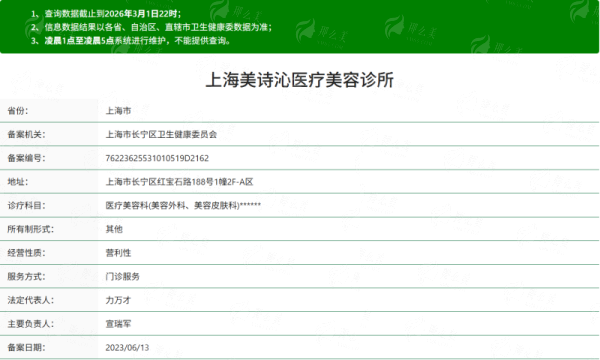Screen dimensions: 600x360
Task: Click the 法定代表人 label
Action: [31, 300]
